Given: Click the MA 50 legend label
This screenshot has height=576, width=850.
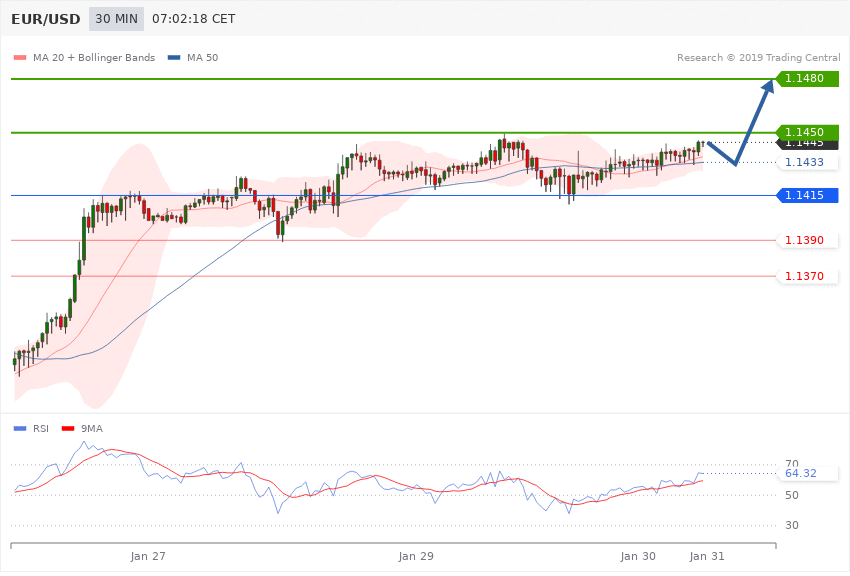Looking at the screenshot, I should (x=202, y=57).
